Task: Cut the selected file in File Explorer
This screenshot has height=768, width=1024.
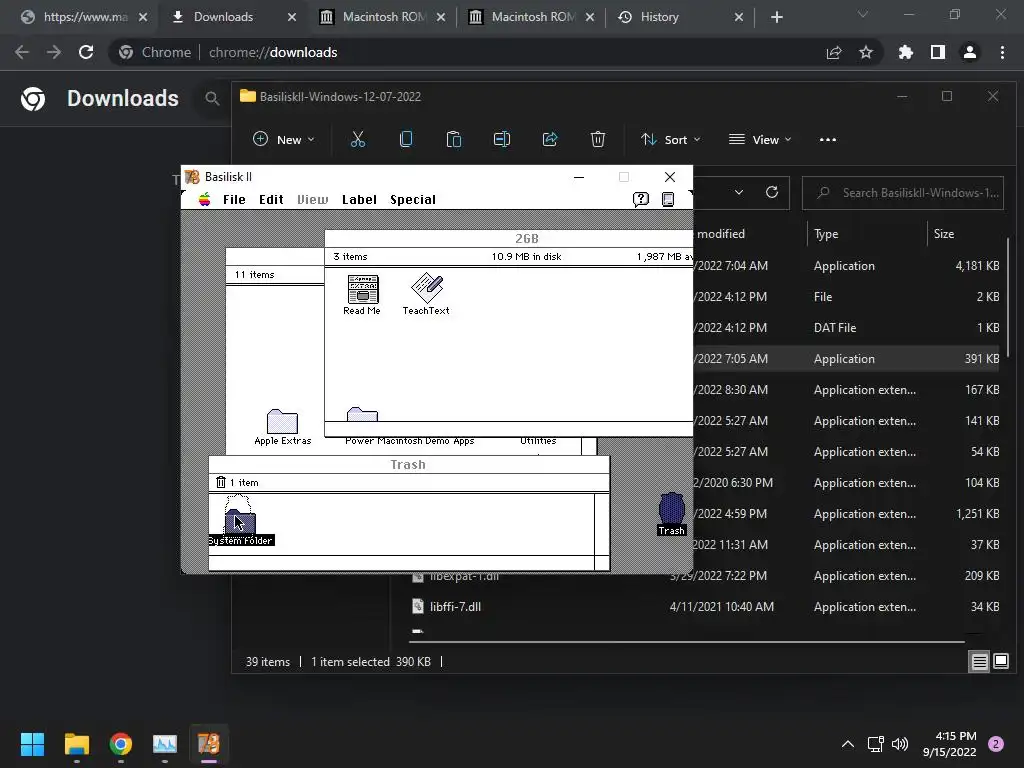Action: tap(358, 139)
